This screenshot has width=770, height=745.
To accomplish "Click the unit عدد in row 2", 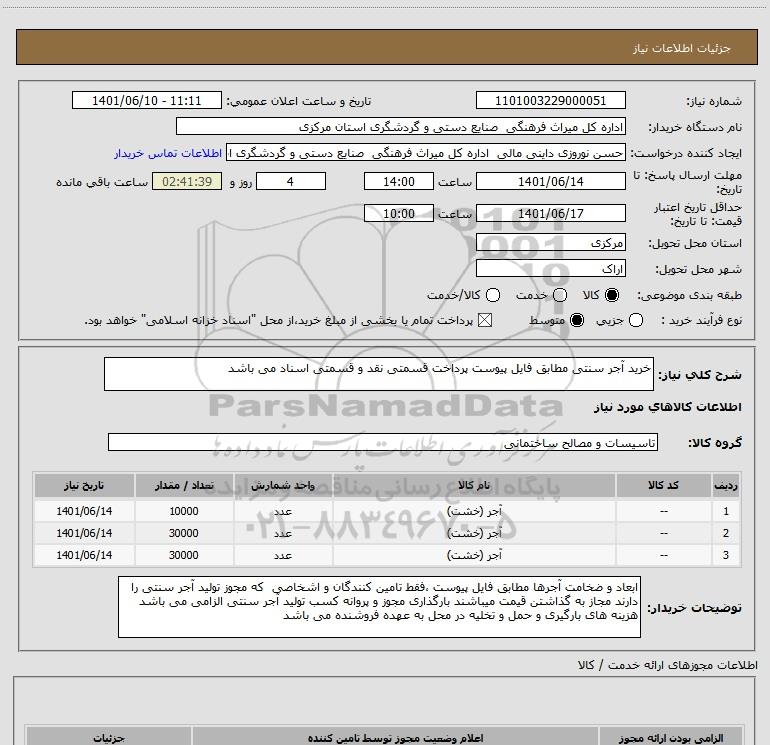I will pyautogui.click(x=283, y=533).
